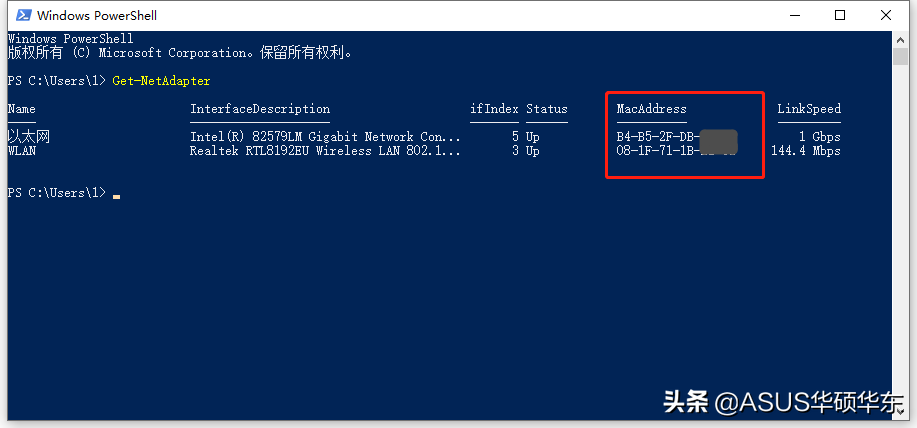Click the Intel 82579LM Gigabit description

(x=325, y=137)
